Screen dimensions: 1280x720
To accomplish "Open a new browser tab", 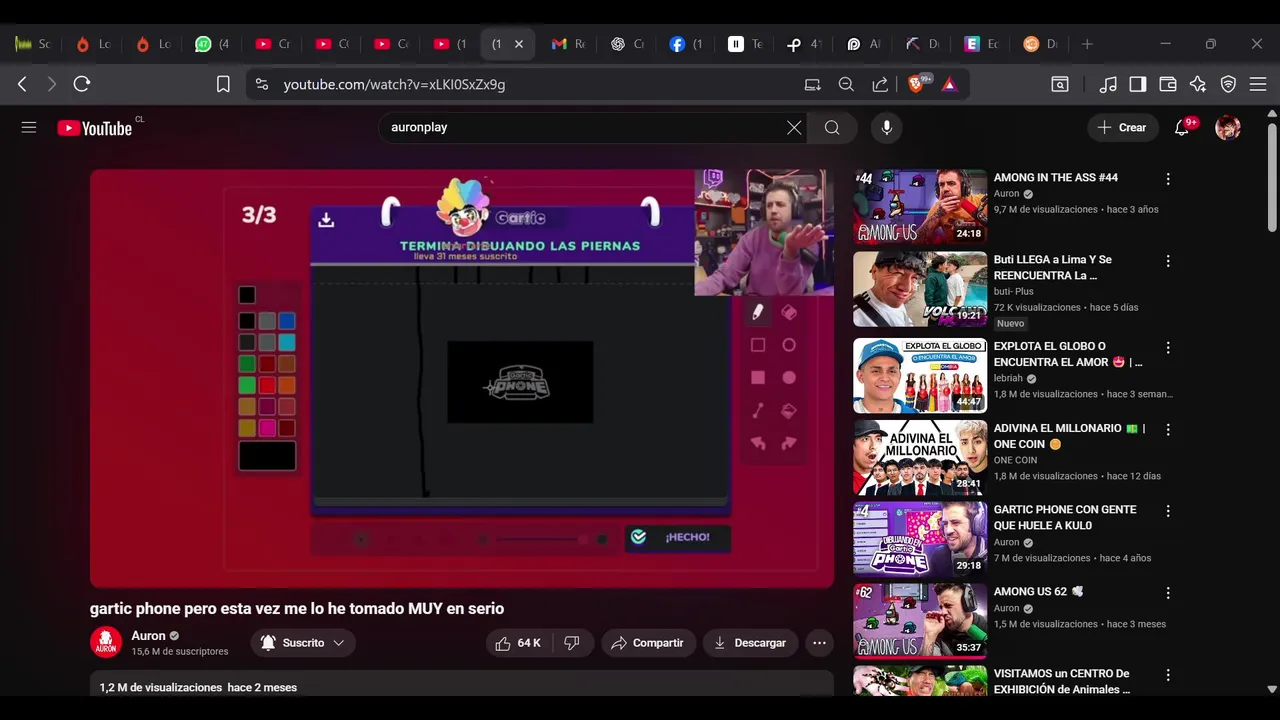I will (1087, 44).
